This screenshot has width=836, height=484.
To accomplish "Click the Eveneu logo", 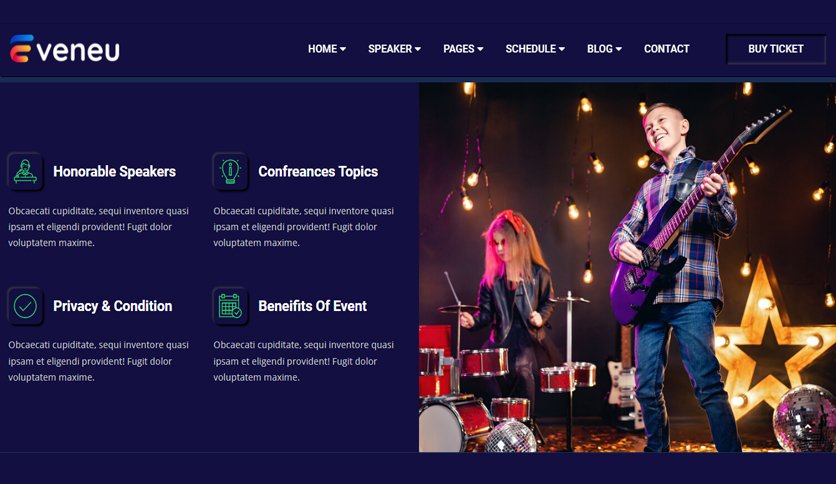I will [x=65, y=49].
